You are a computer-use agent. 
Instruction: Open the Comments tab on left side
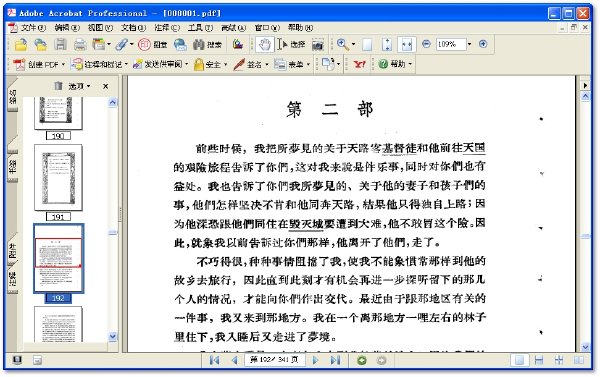pos(12,279)
